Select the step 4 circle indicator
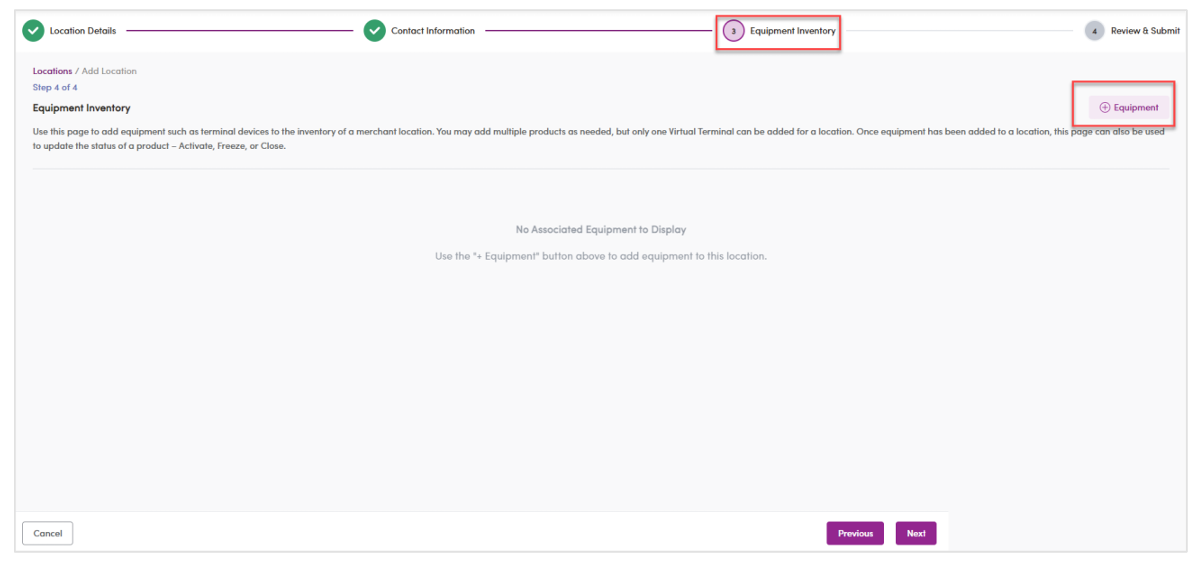This screenshot has height=563, width=1202. 1095,31
